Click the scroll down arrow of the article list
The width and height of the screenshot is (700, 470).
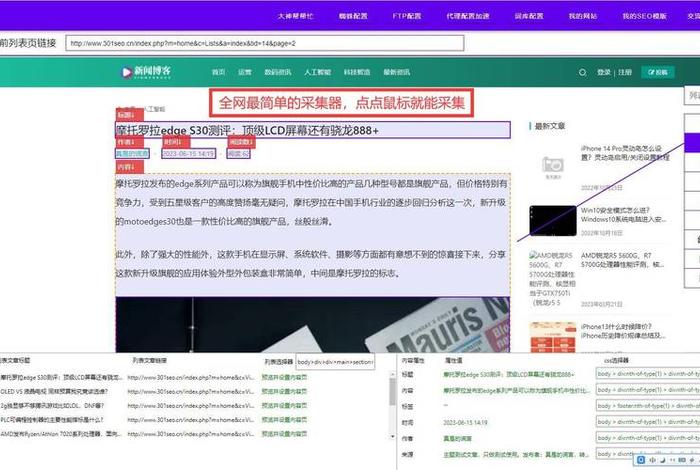392,436
